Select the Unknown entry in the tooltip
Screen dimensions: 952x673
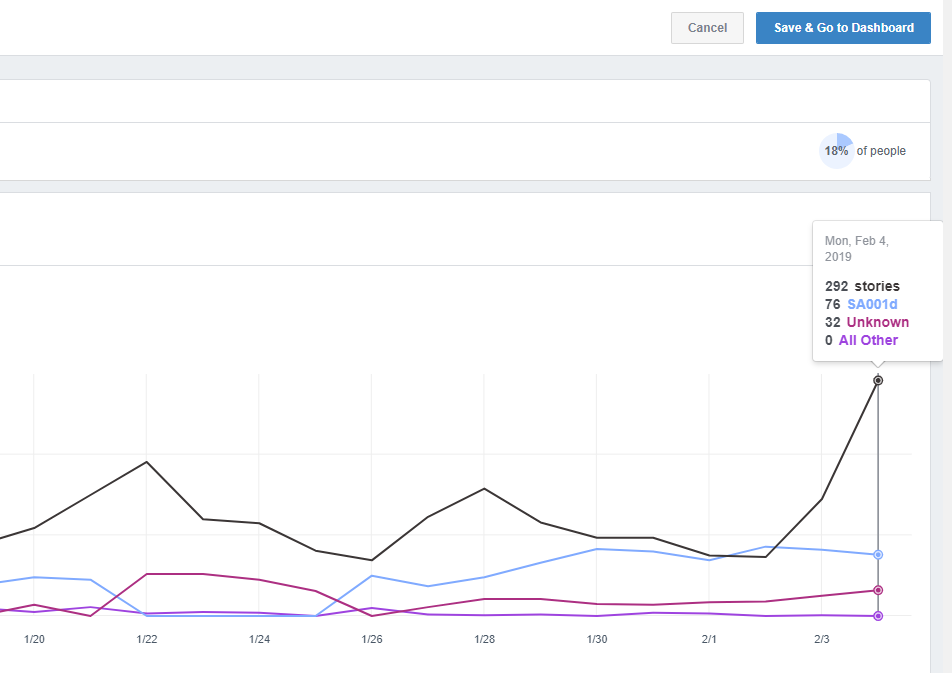click(x=877, y=322)
